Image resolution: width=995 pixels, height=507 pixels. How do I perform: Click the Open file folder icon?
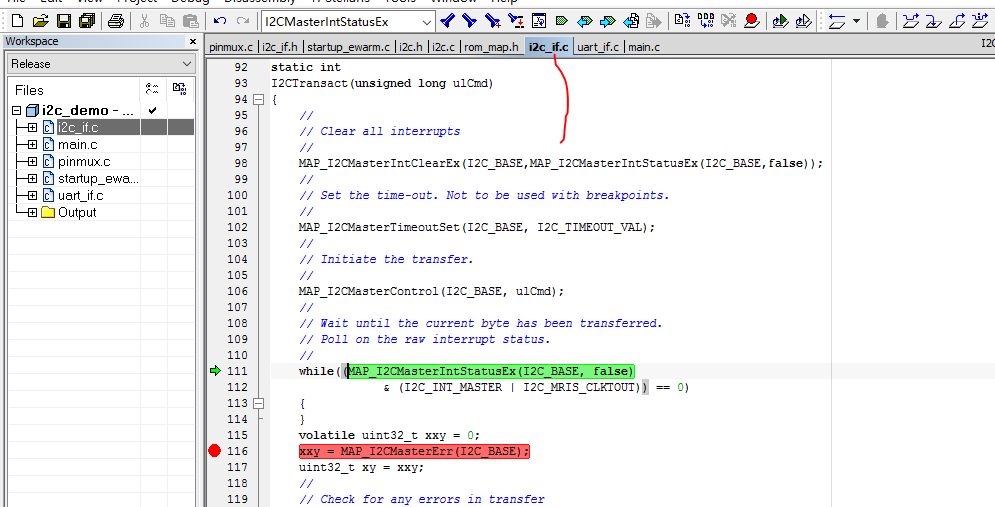point(41,21)
